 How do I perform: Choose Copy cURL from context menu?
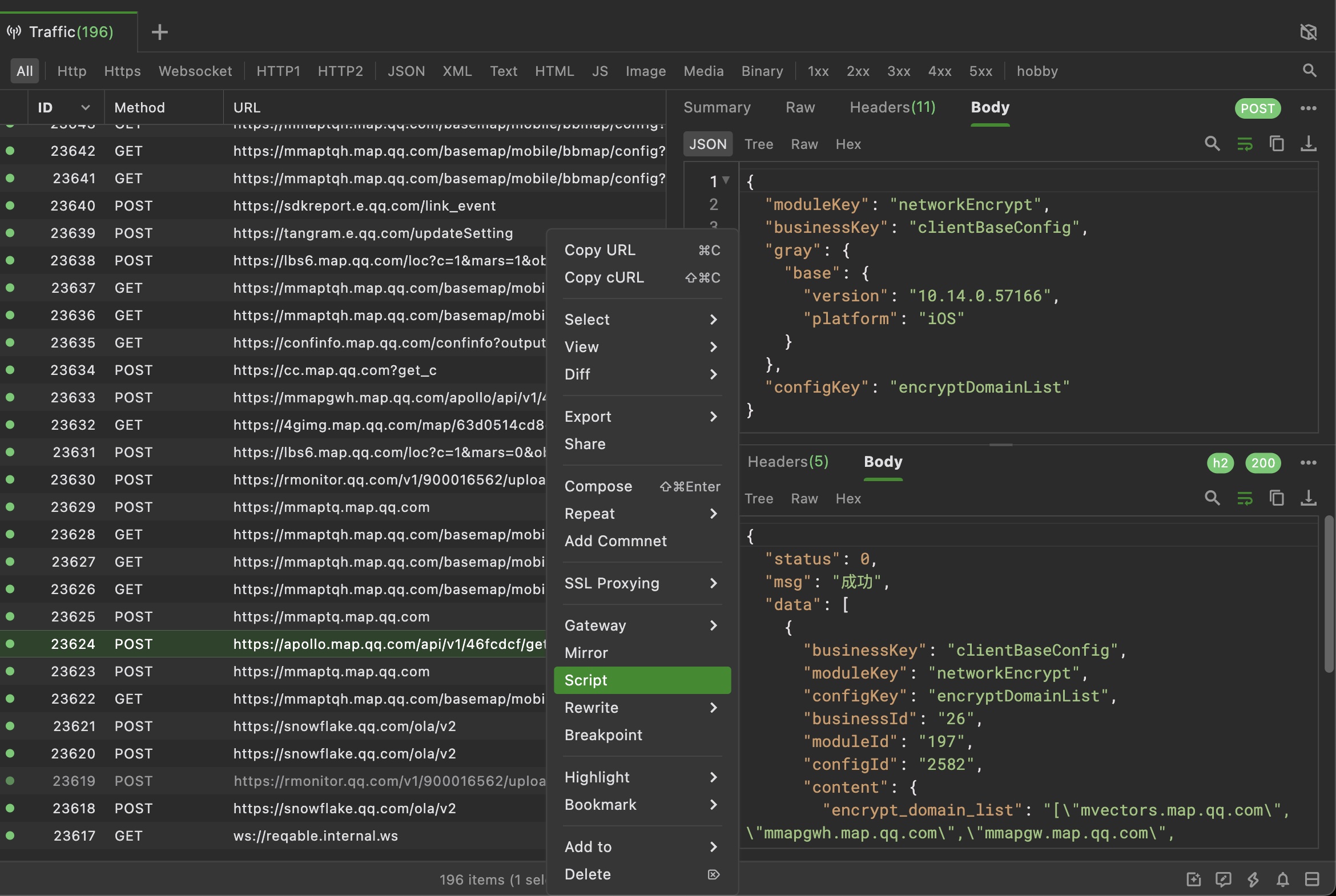[x=642, y=278]
